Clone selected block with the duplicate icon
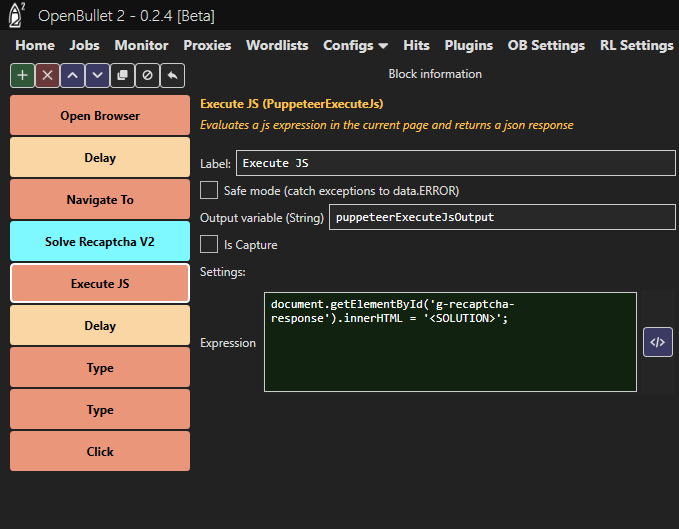 coord(123,75)
